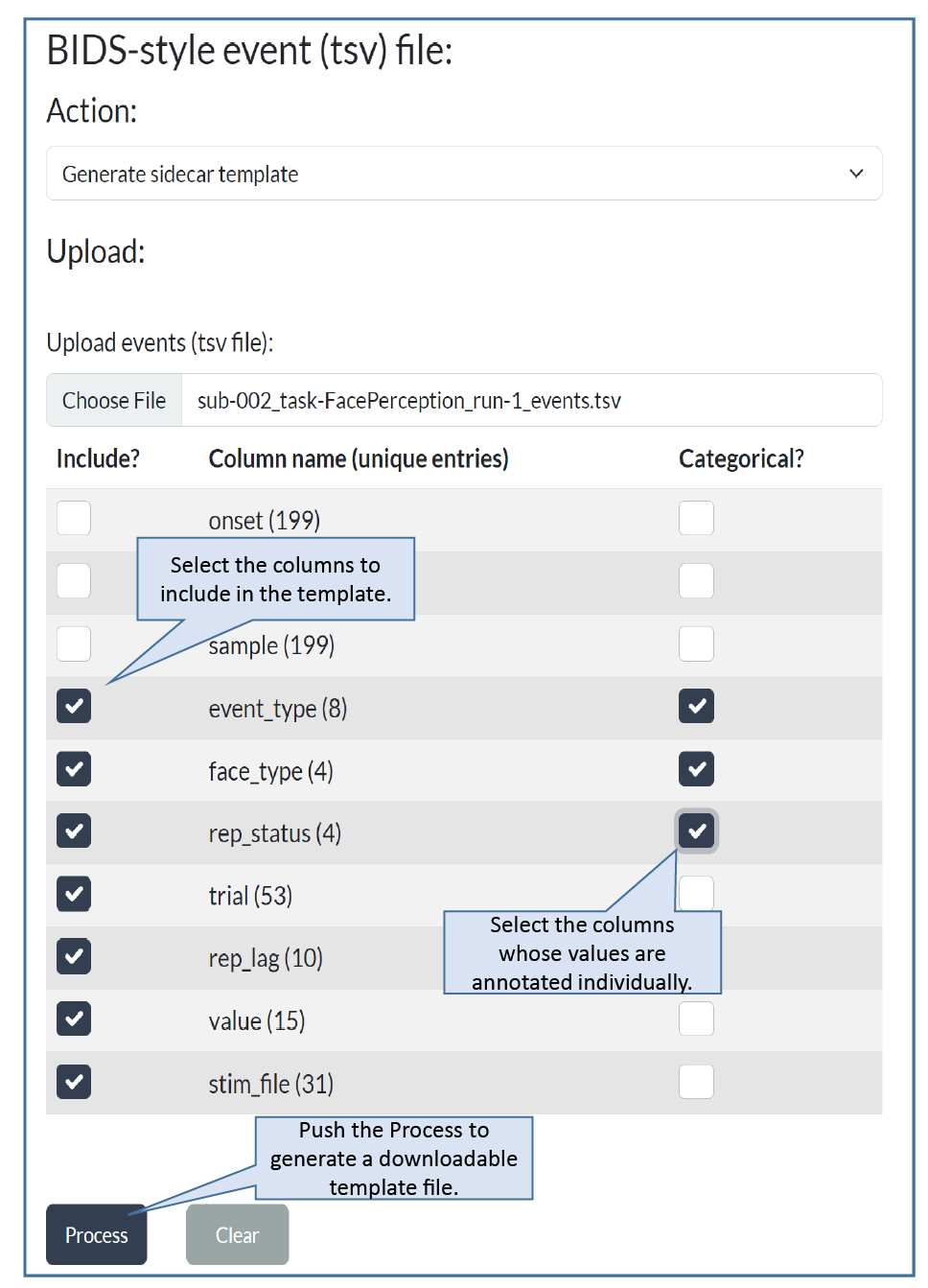Viewport: 928px width, 1288px height.
Task: Check Include box for sample row
Action: [74, 644]
